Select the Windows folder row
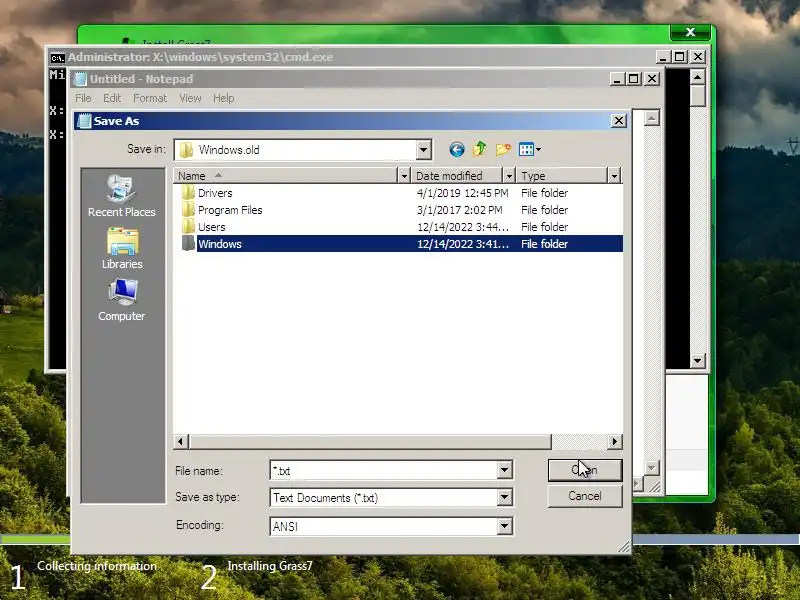The image size is (800, 600). 398,243
